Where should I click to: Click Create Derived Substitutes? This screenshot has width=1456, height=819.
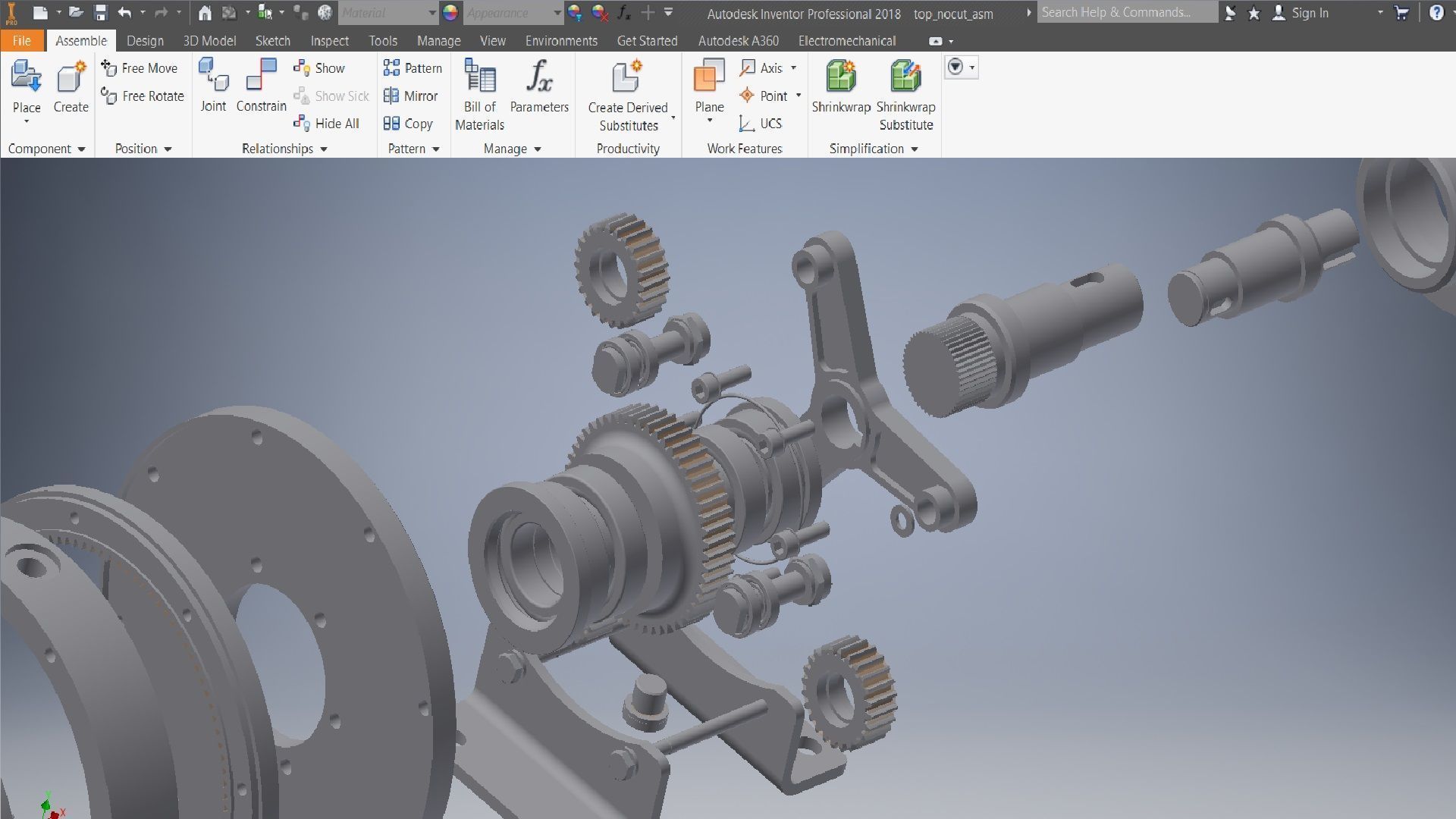tap(628, 96)
